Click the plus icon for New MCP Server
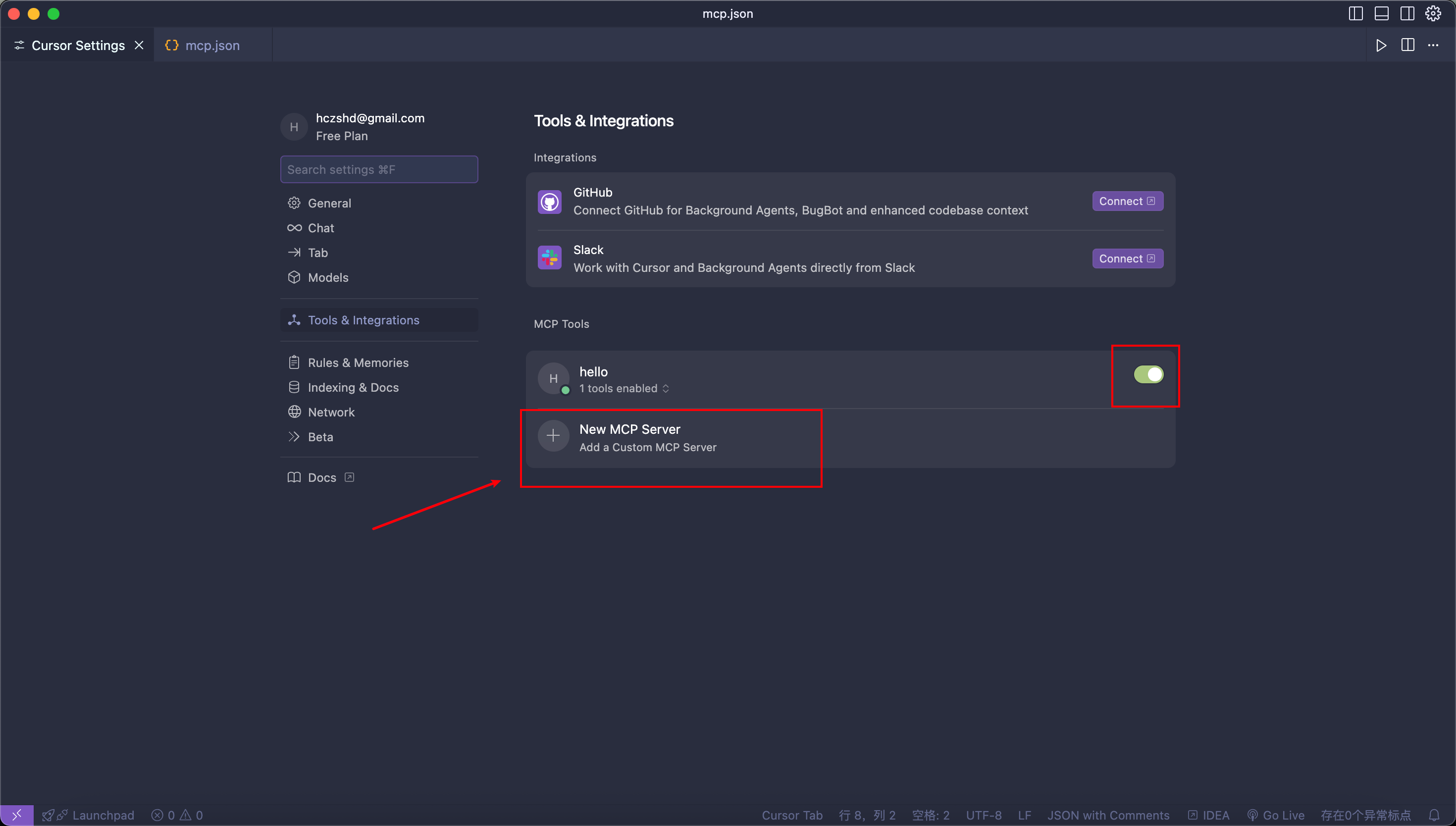 click(x=554, y=436)
